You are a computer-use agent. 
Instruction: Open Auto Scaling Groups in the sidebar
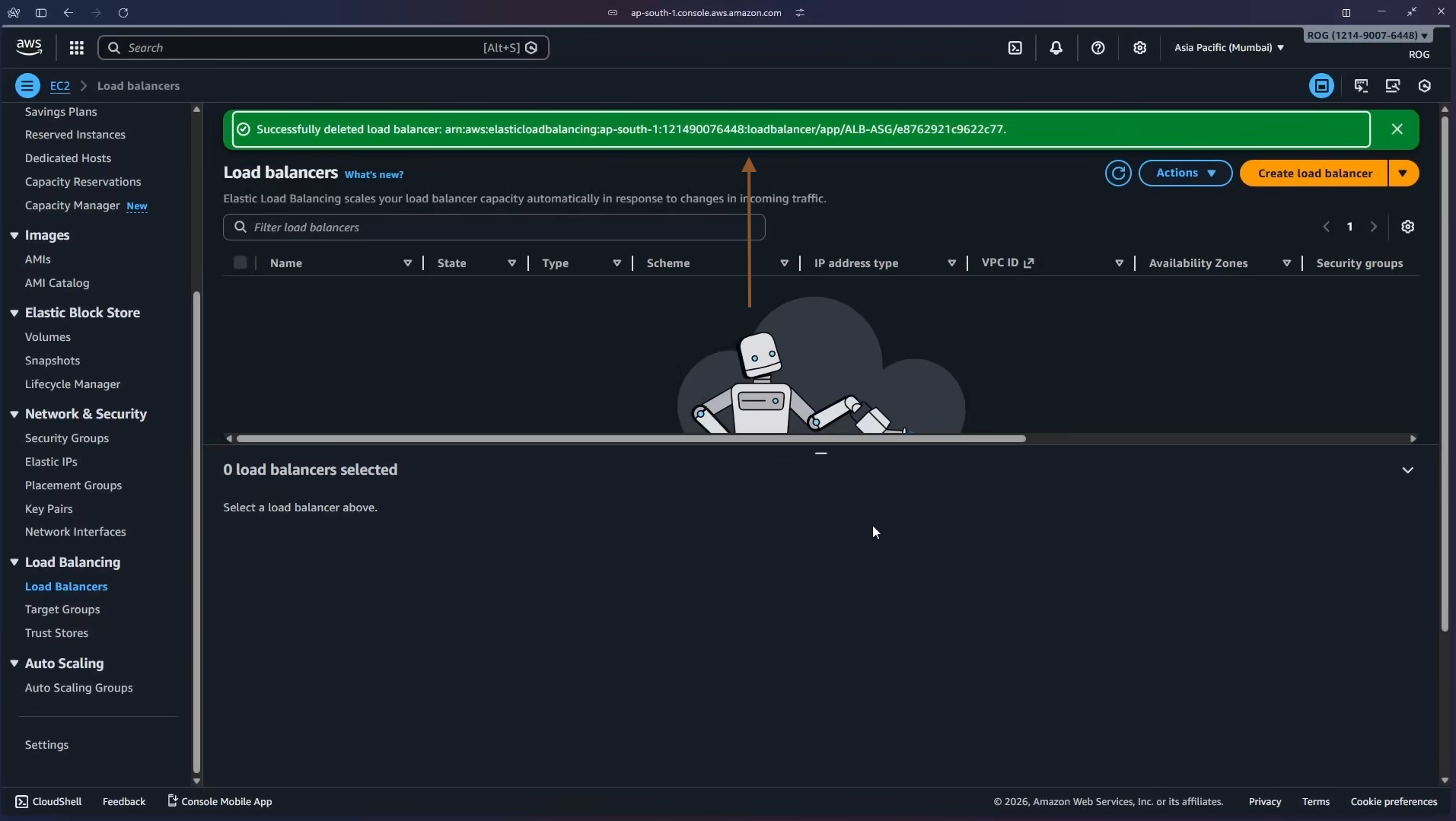(80, 688)
